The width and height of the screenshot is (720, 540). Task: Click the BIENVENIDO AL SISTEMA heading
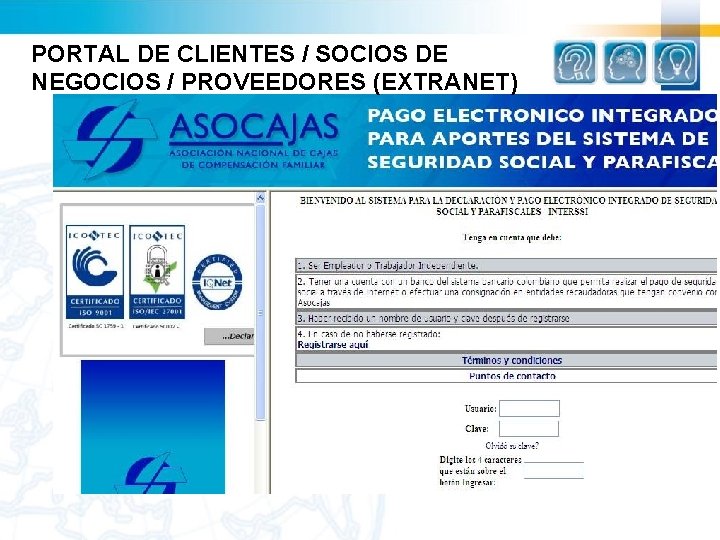pyautogui.click(x=508, y=206)
